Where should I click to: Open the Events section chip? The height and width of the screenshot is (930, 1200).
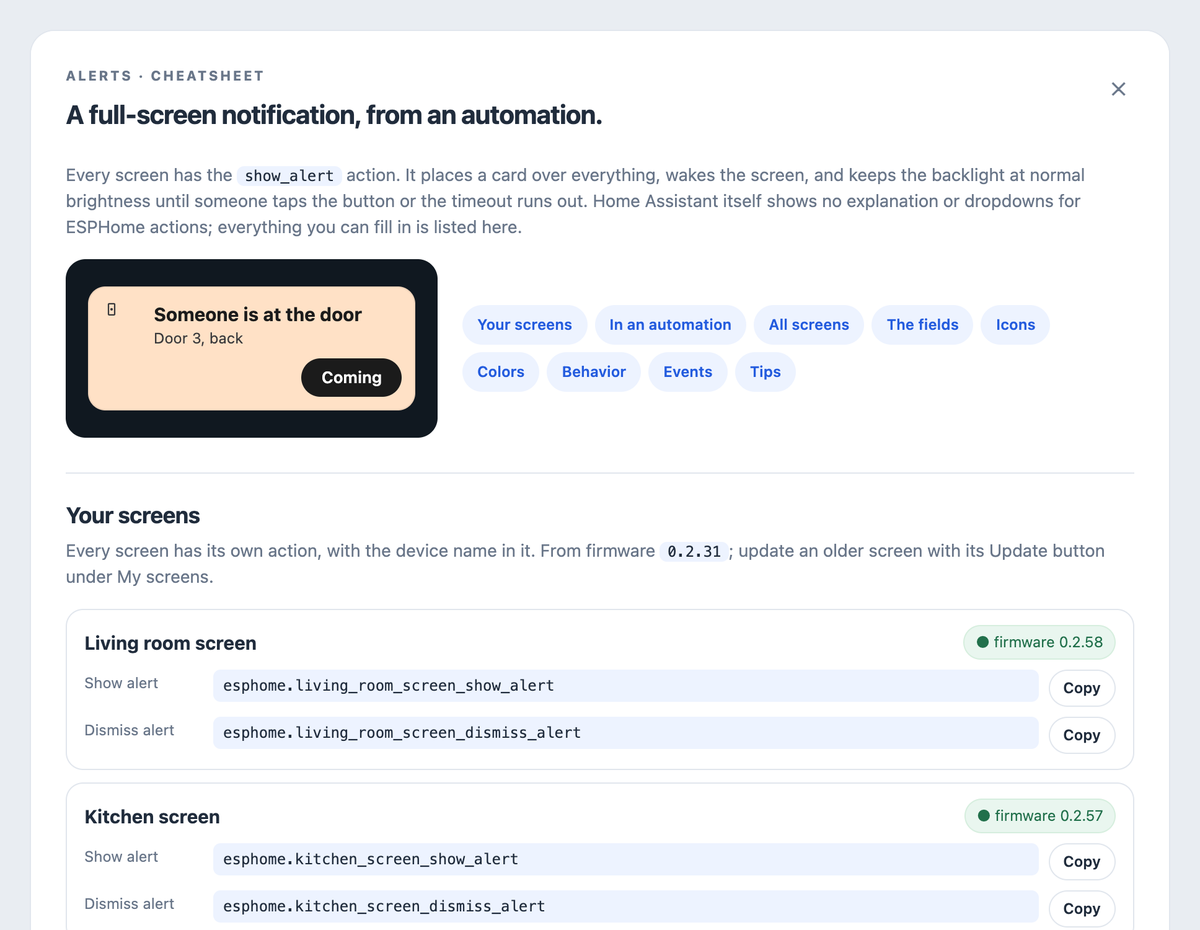pos(688,372)
